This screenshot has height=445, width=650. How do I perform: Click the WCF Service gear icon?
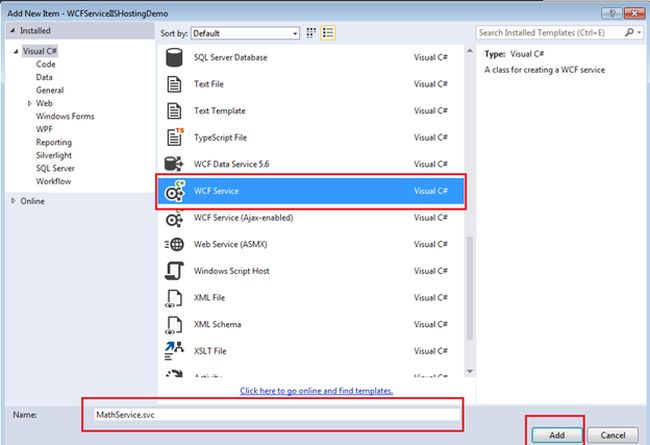click(175, 191)
